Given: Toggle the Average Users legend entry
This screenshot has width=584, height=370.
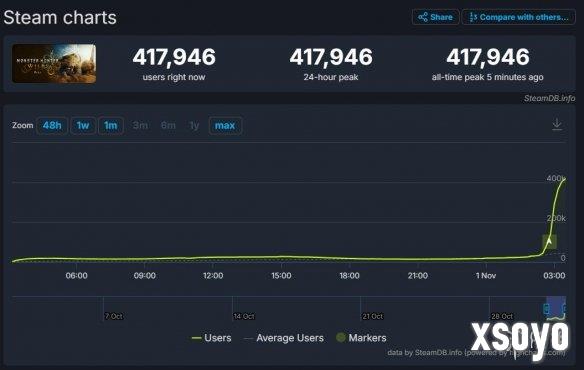Looking at the screenshot, I should [284, 338].
